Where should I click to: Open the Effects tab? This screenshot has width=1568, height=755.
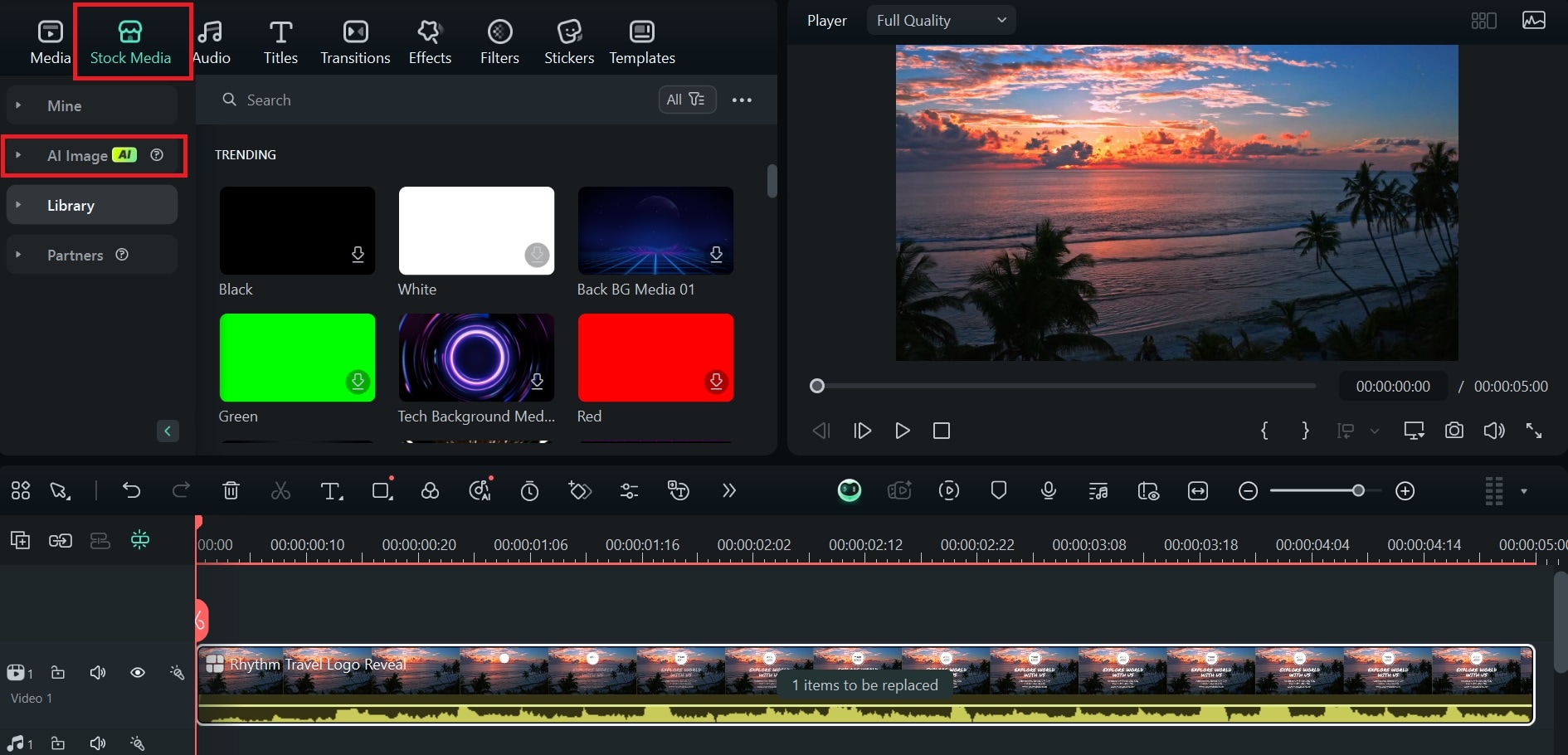click(430, 42)
